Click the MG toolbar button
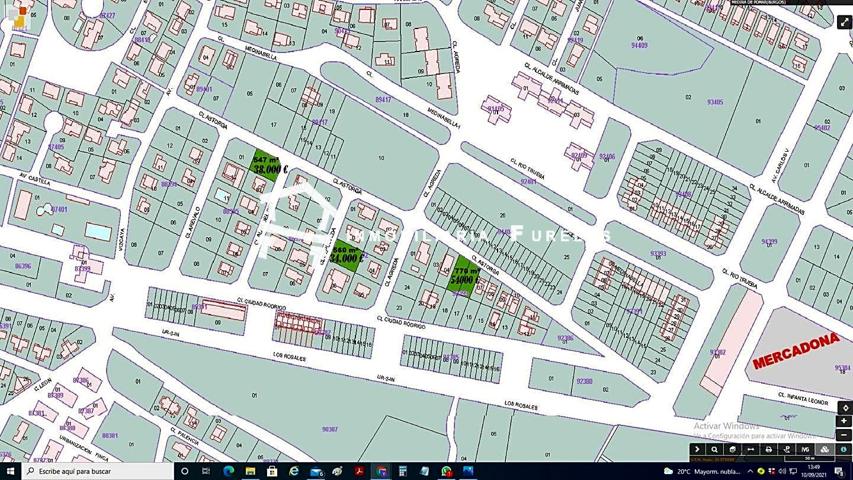The image size is (853, 480). [806, 450]
